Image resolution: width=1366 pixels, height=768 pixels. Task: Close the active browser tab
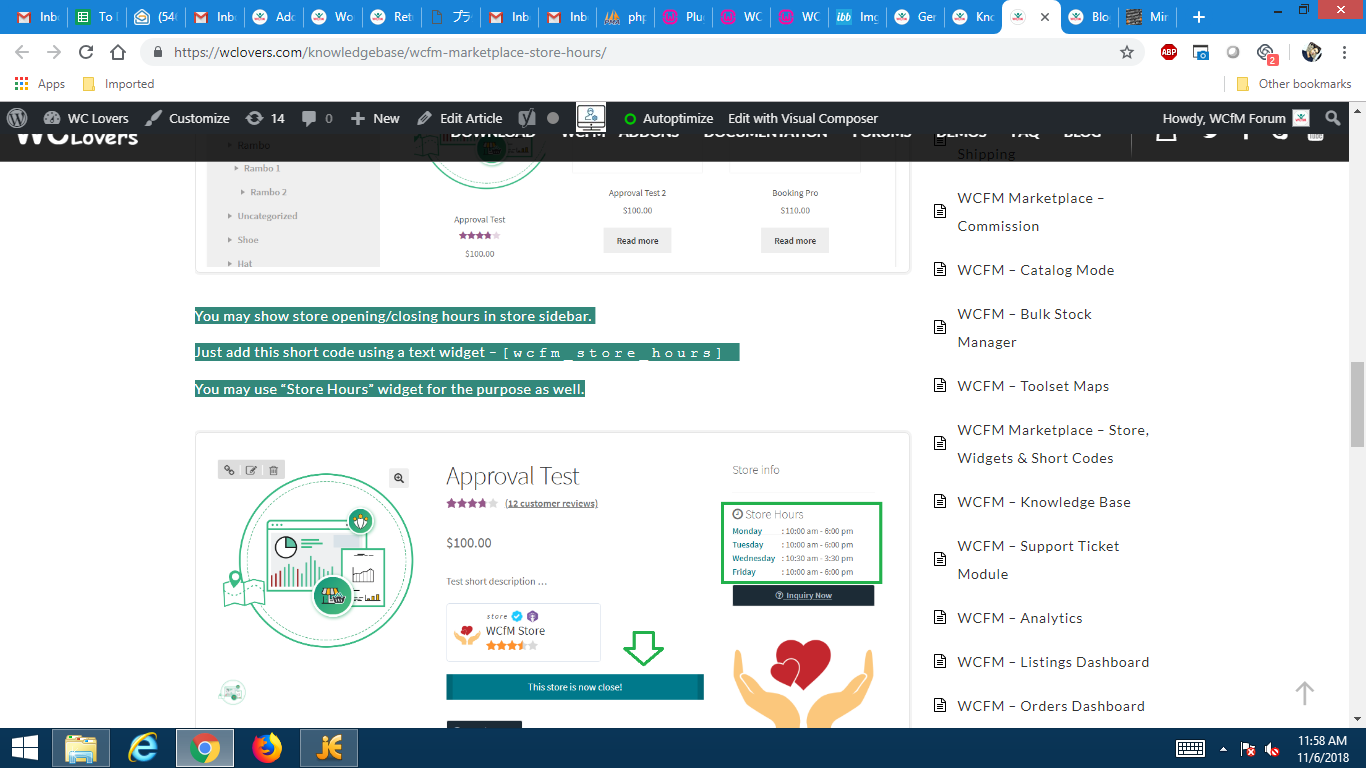pos(1045,17)
